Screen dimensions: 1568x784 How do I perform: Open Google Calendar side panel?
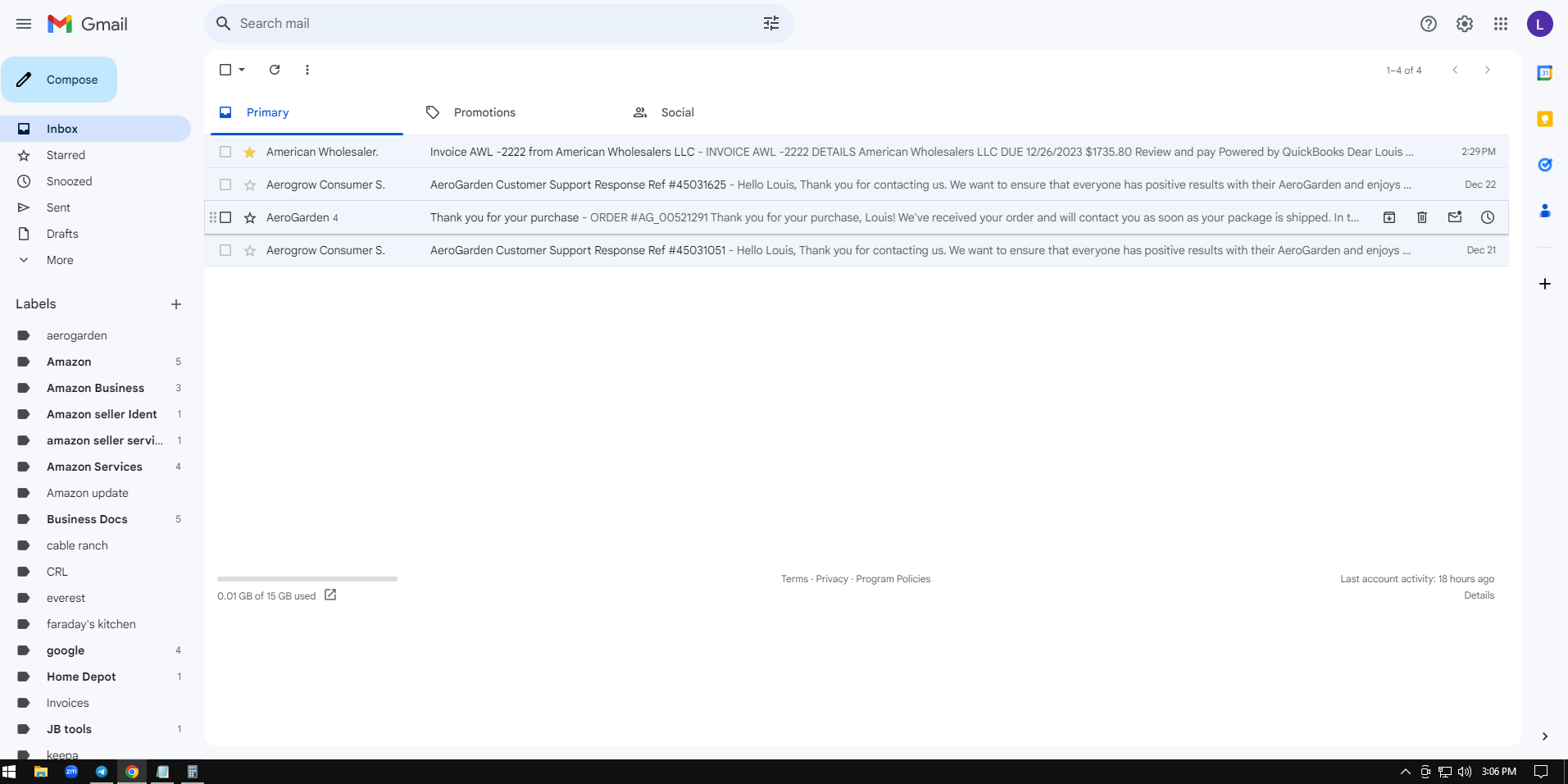[x=1545, y=73]
